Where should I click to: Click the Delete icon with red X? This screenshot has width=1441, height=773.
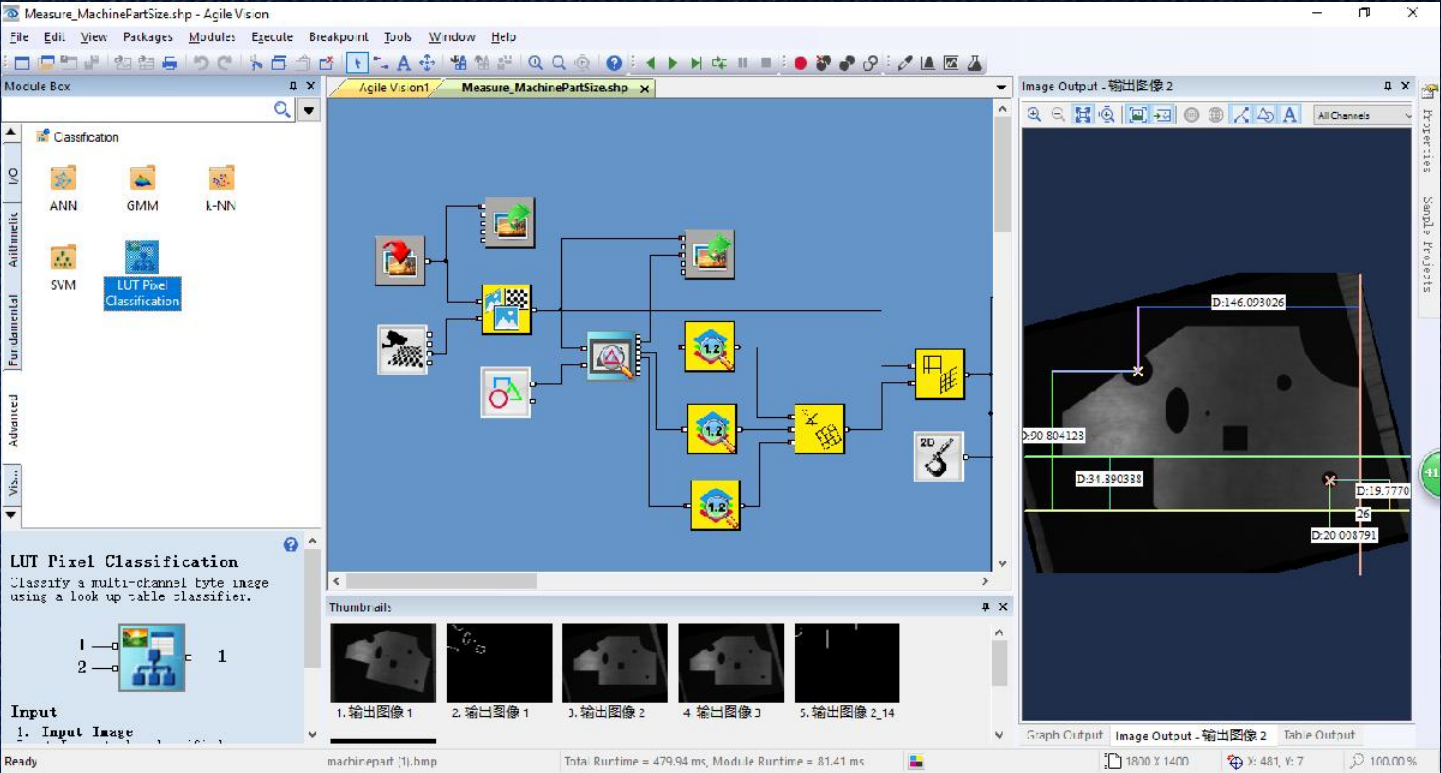325,63
